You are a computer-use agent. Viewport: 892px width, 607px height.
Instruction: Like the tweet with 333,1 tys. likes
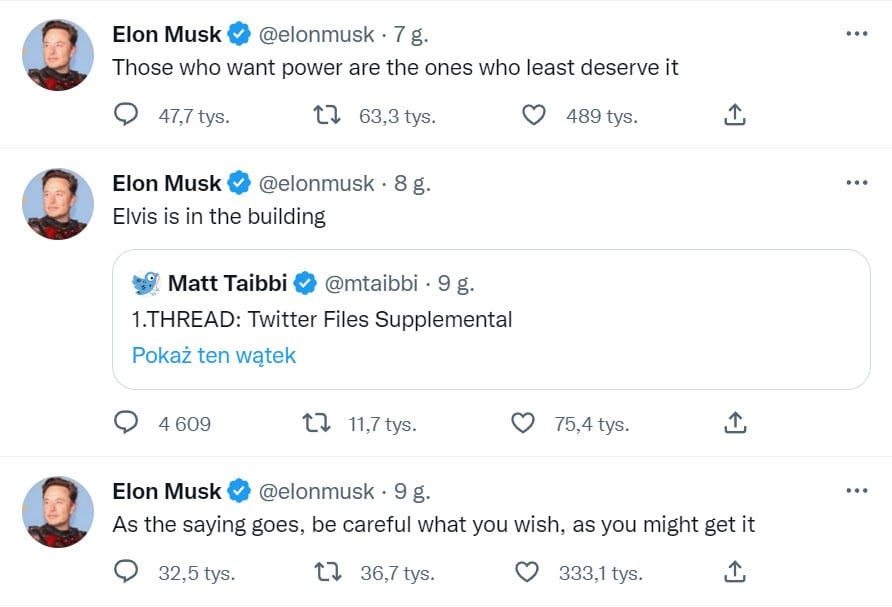[x=526, y=571]
